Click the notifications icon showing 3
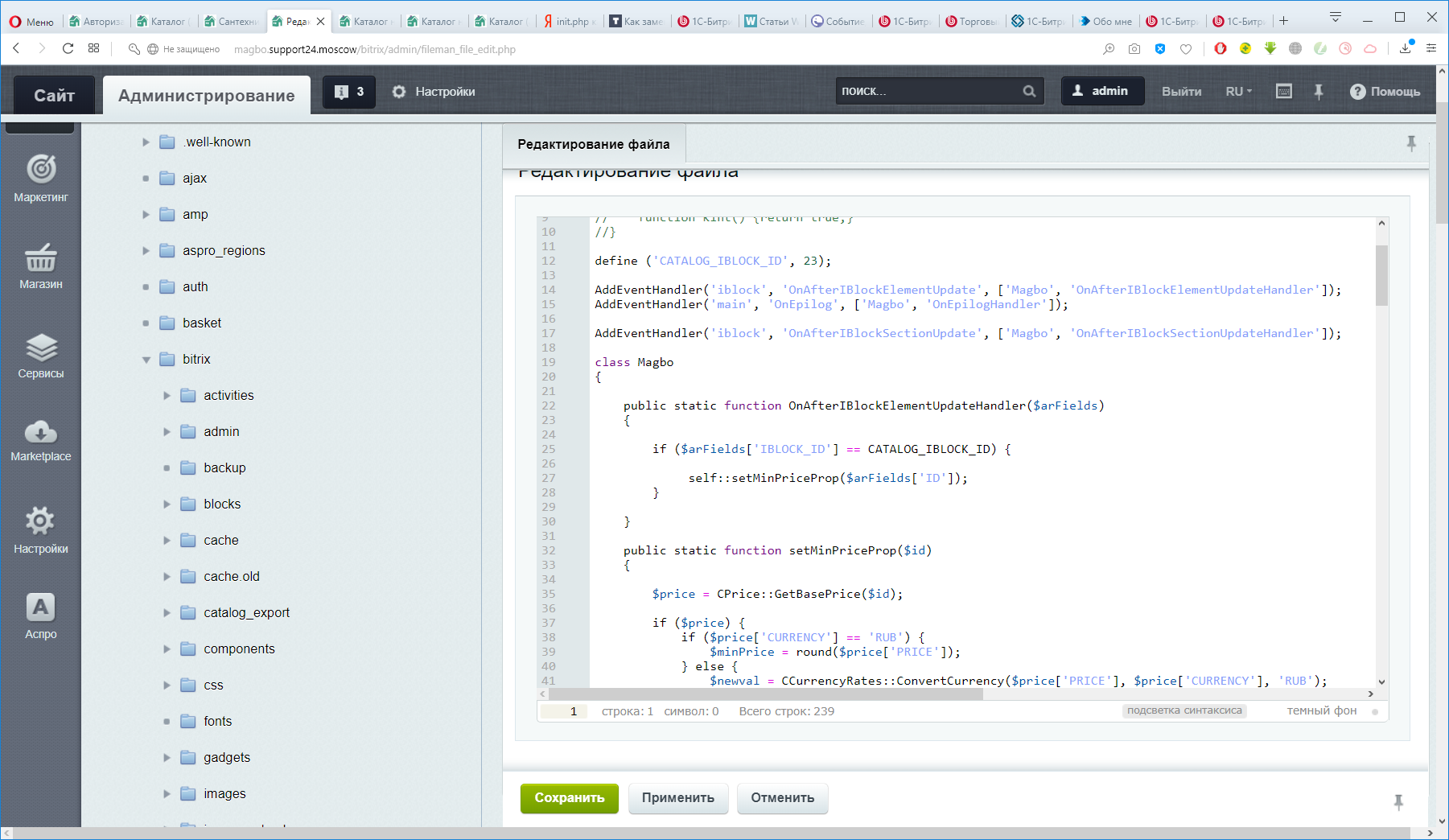The width and height of the screenshot is (1449, 840). pos(349,92)
